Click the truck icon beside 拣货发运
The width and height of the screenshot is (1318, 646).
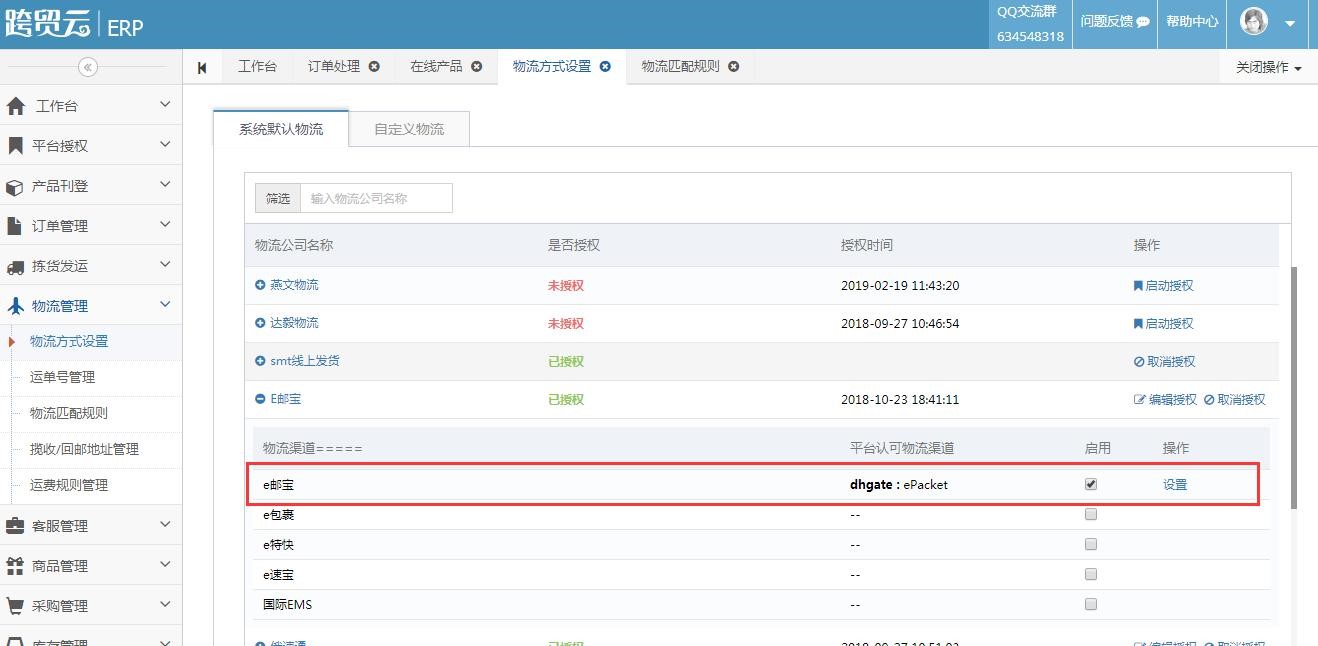(x=15, y=267)
